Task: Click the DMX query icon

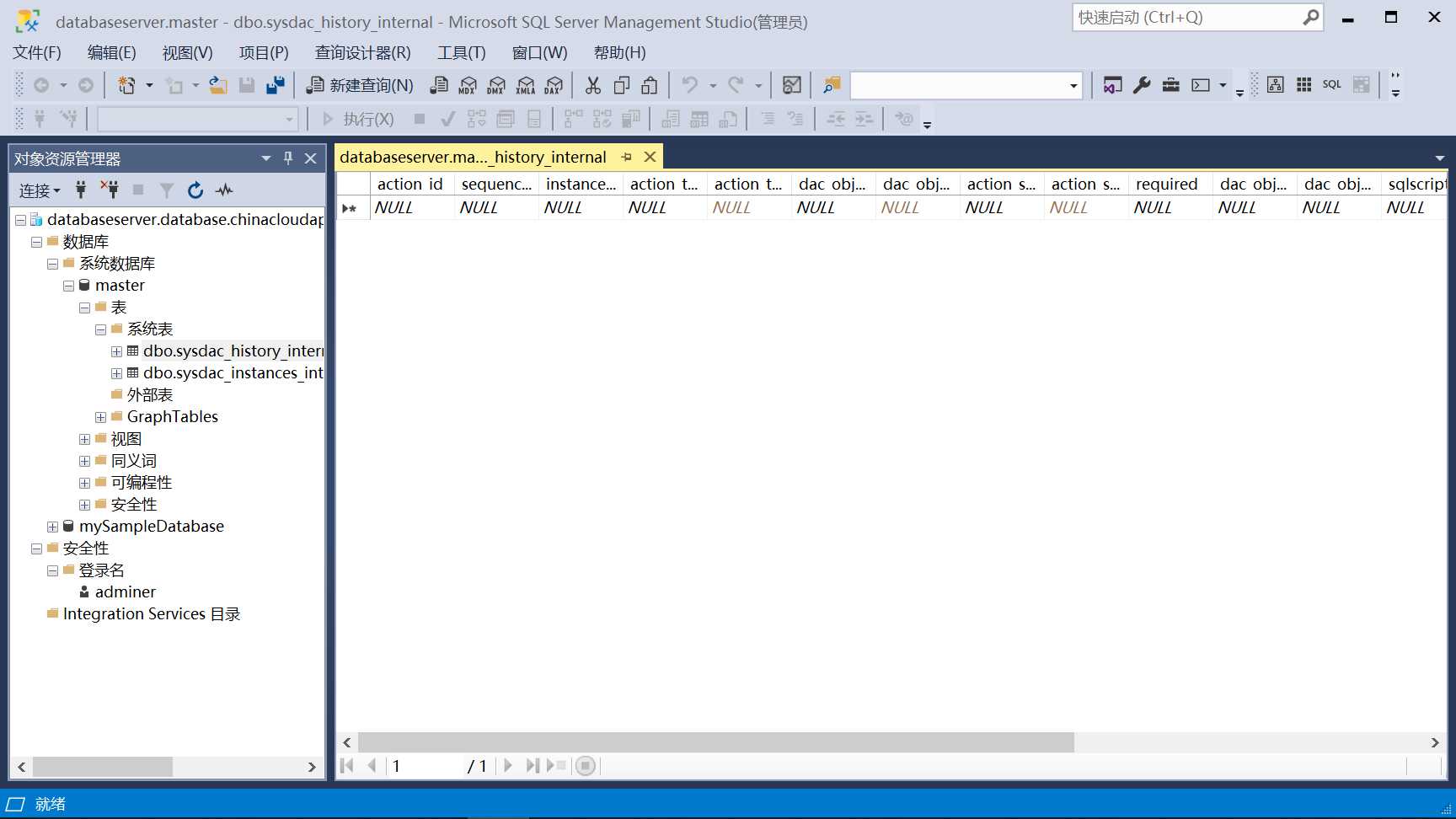Action: 496,85
